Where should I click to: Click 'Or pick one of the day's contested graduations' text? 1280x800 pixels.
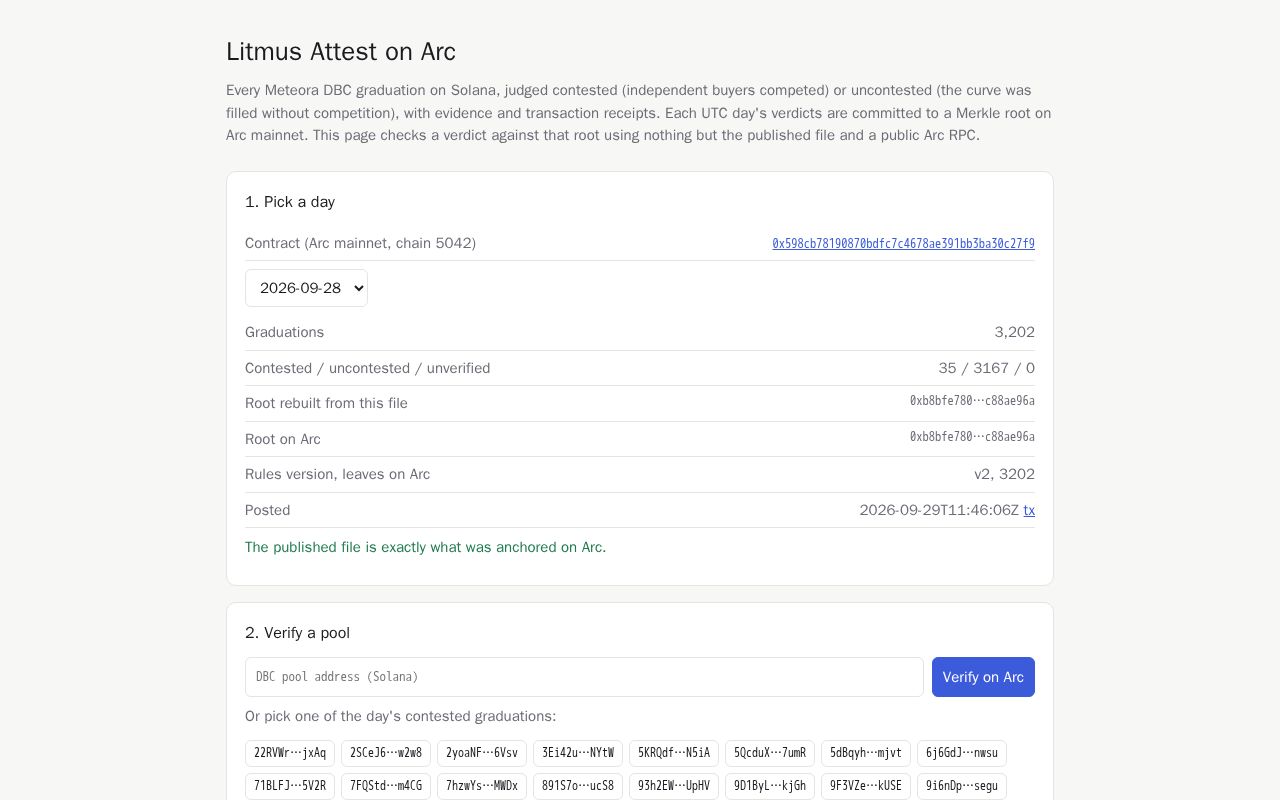400,716
